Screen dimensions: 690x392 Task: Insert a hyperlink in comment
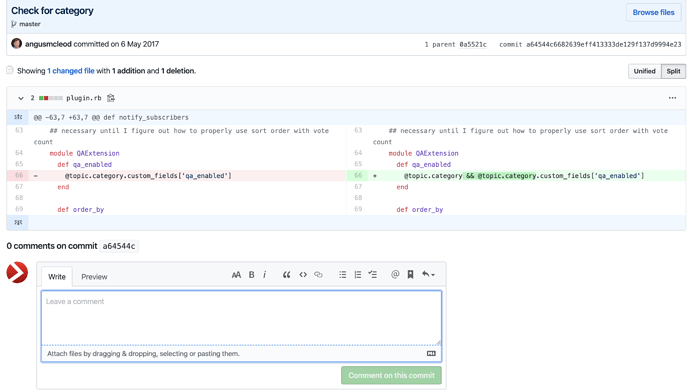[318, 275]
